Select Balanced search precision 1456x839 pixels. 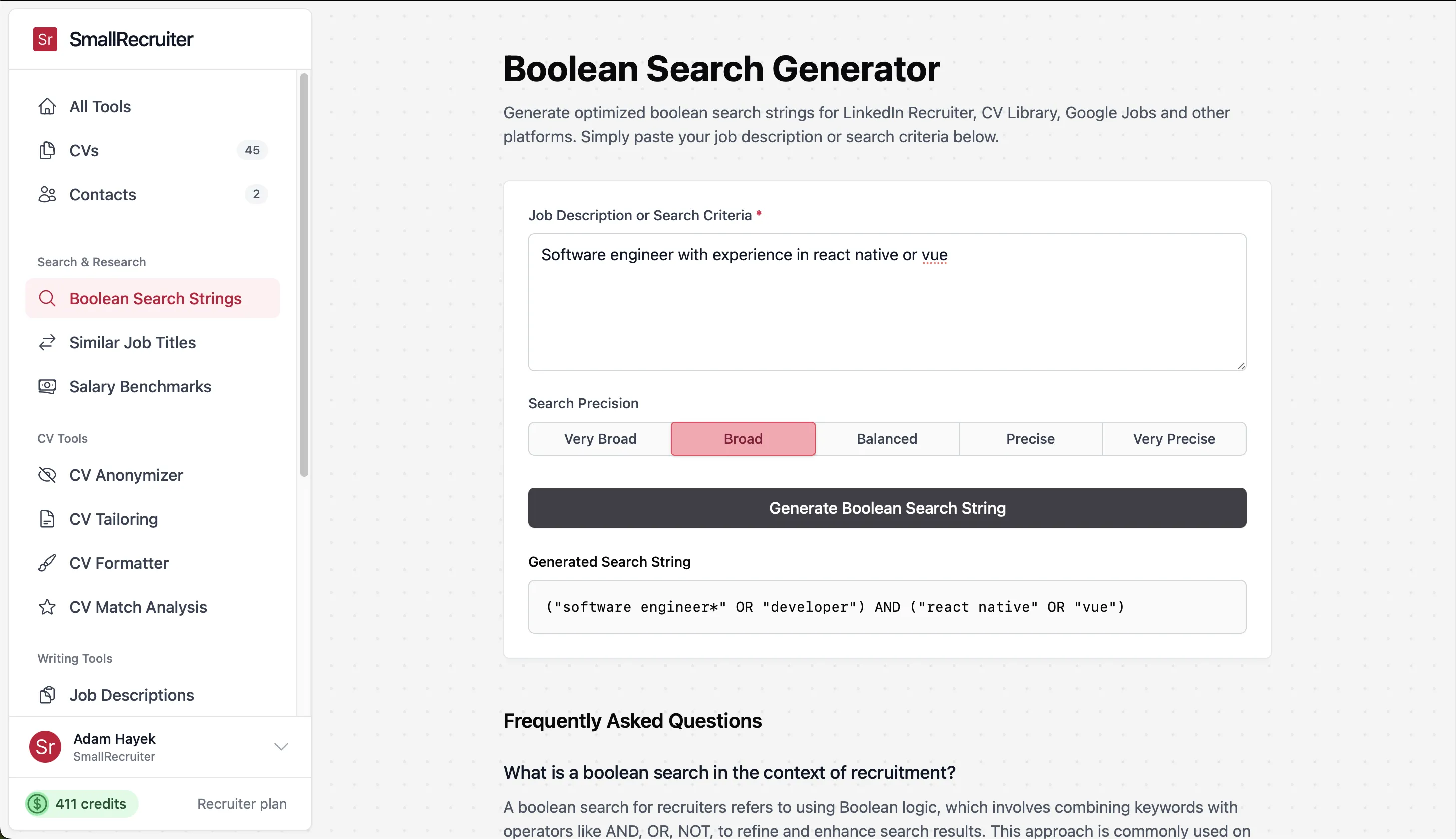pos(887,439)
